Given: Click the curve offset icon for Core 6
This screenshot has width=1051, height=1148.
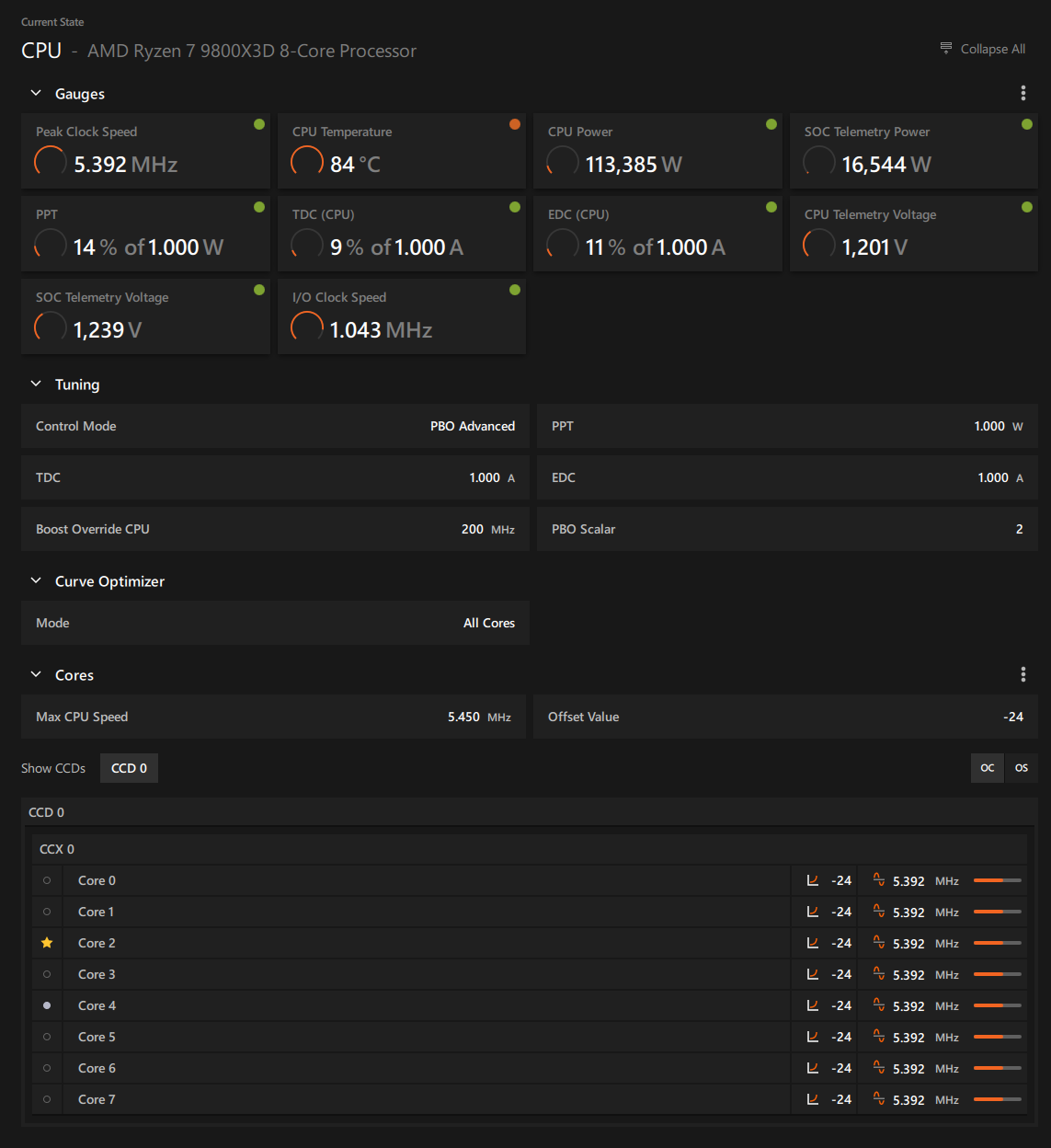Looking at the screenshot, I should (x=813, y=1068).
